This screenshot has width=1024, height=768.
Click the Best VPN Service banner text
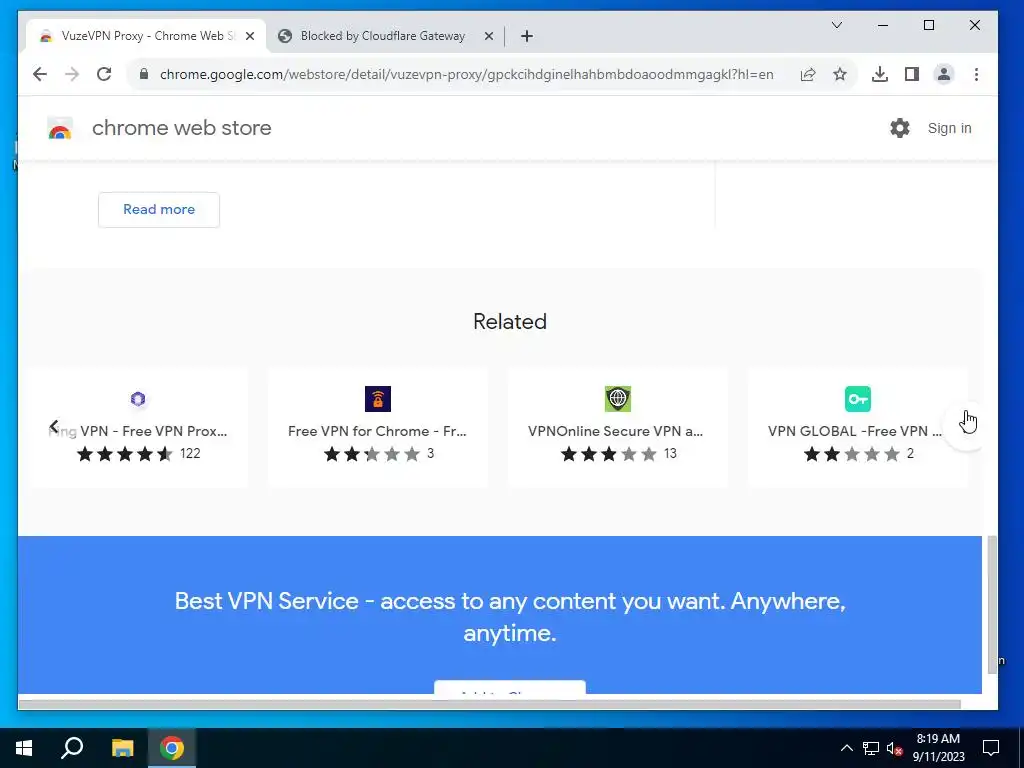click(x=510, y=616)
